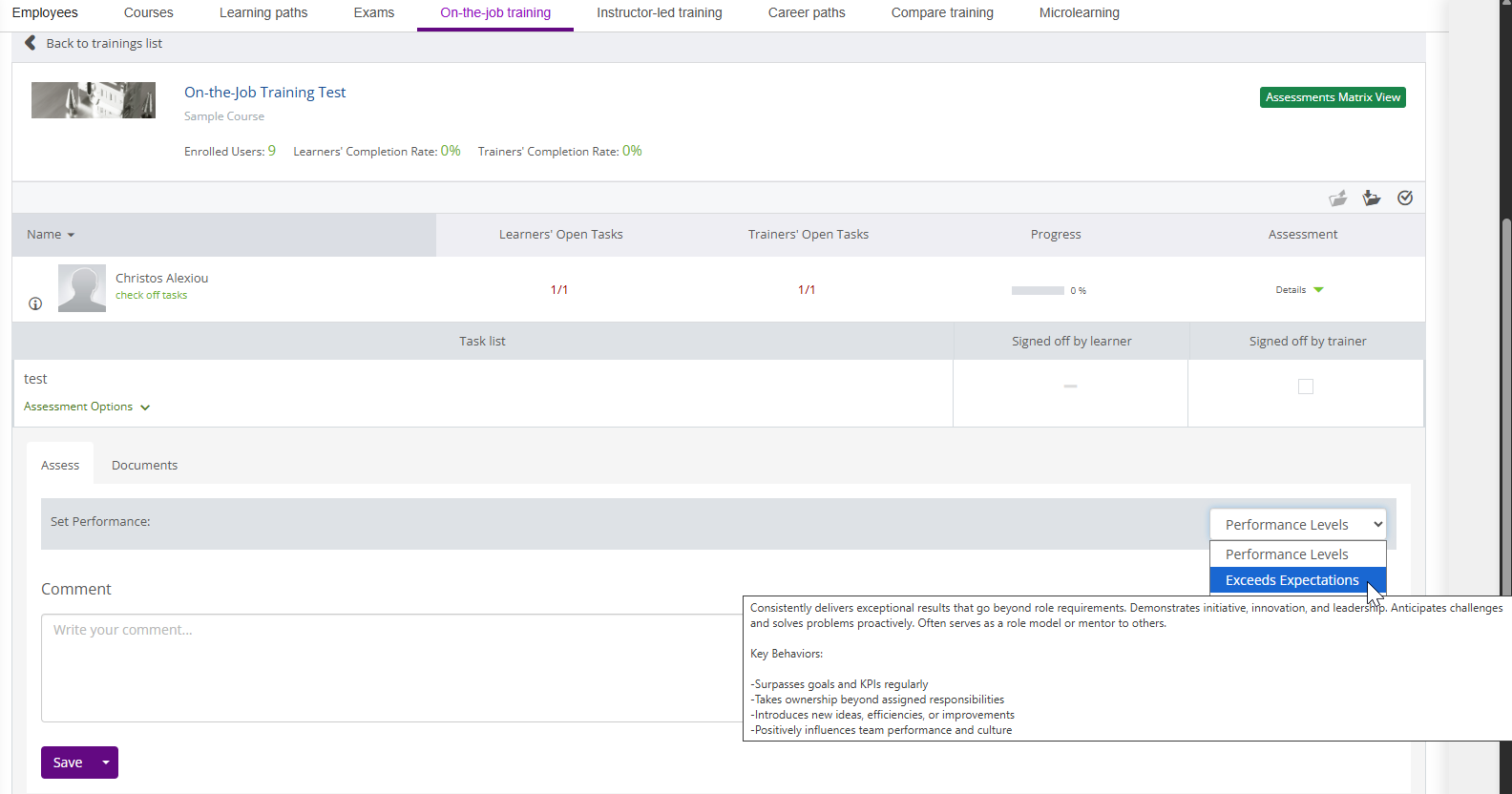Choose Exceeds Expectations from the list

pyautogui.click(x=1291, y=580)
